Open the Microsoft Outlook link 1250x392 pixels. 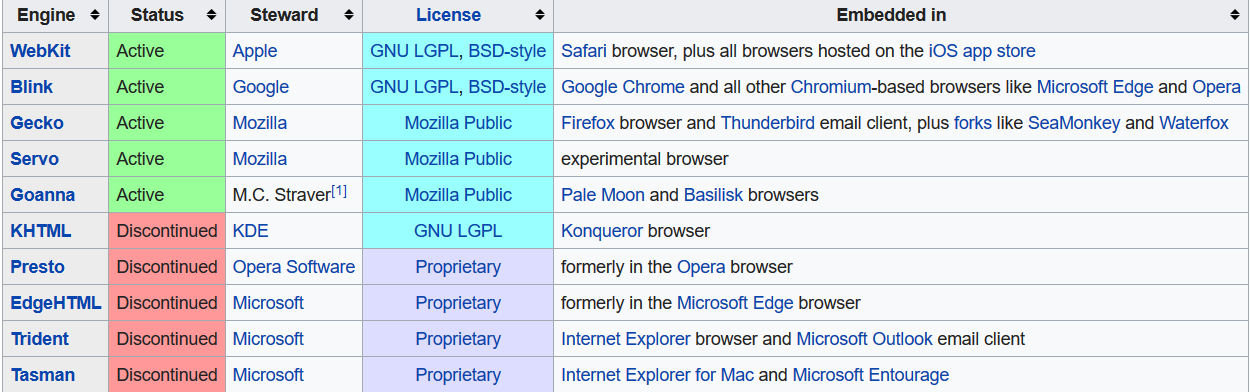tap(864, 339)
